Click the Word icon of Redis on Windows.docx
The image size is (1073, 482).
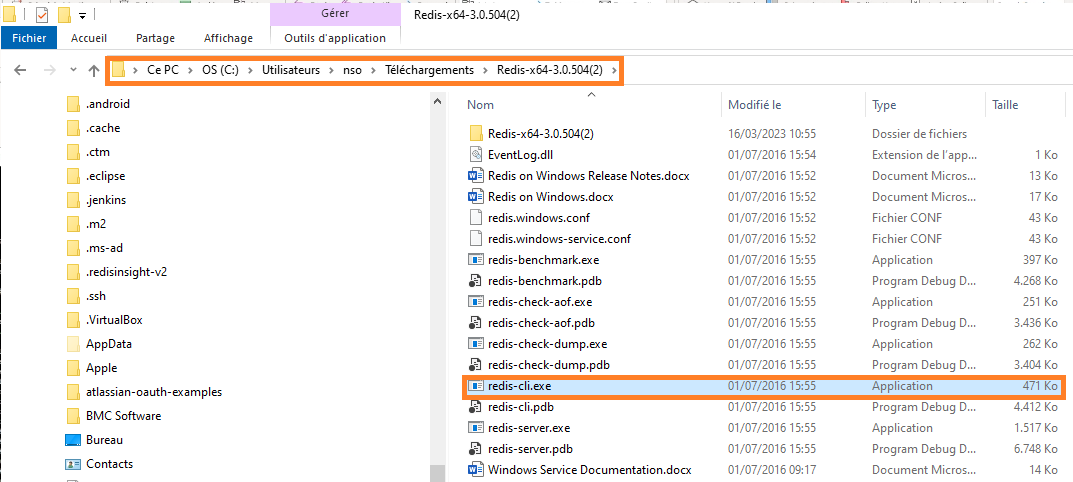(476, 197)
